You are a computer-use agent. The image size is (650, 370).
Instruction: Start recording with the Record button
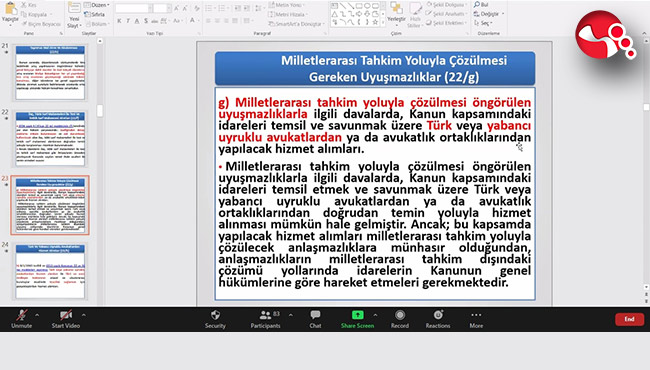tap(400, 319)
